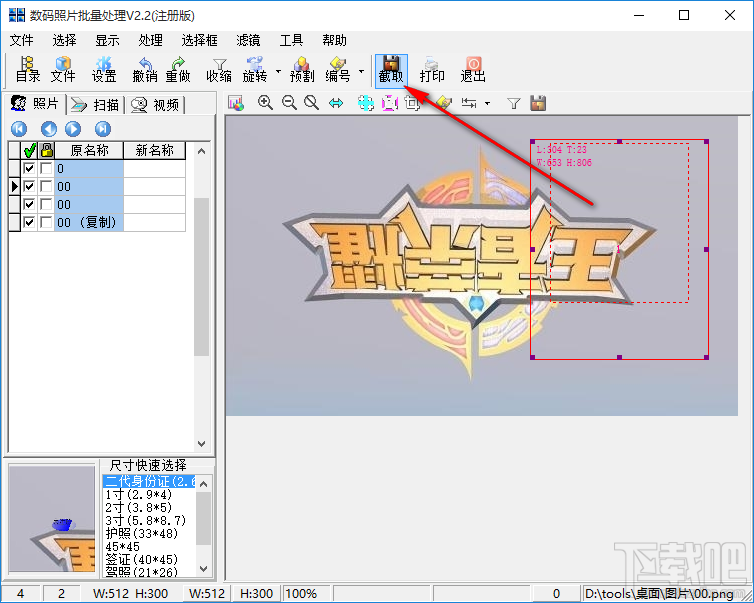The width and height of the screenshot is (754, 603).
Task: Click the zoom out magnifier icon
Action: coord(289,103)
